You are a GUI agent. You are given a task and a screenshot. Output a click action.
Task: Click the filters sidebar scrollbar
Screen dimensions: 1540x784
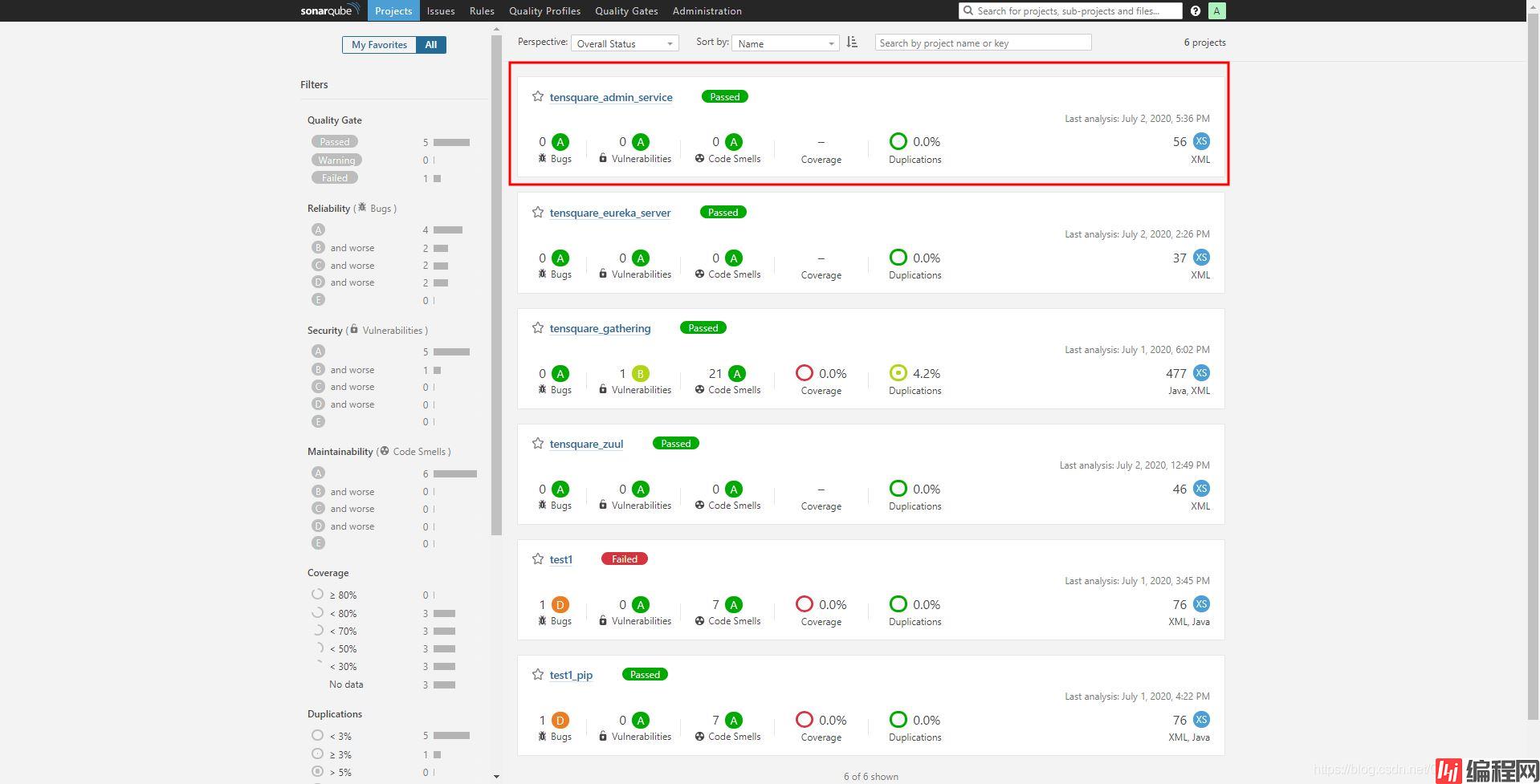tap(496, 285)
